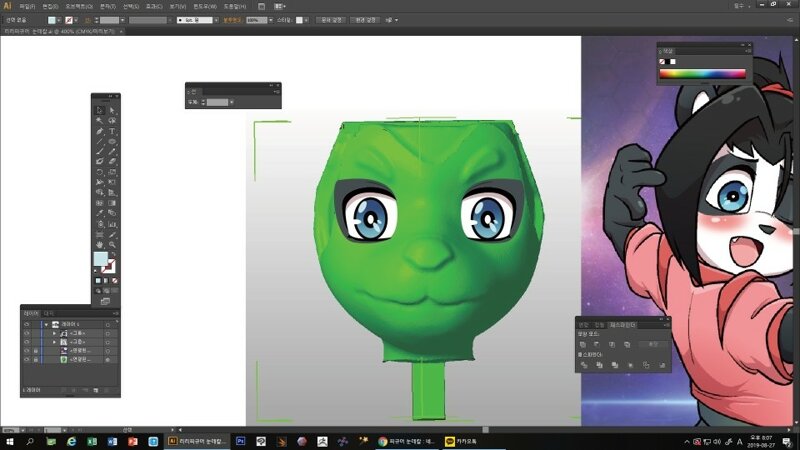Select the Hand tool
The height and width of the screenshot is (450, 800).
click(x=99, y=245)
